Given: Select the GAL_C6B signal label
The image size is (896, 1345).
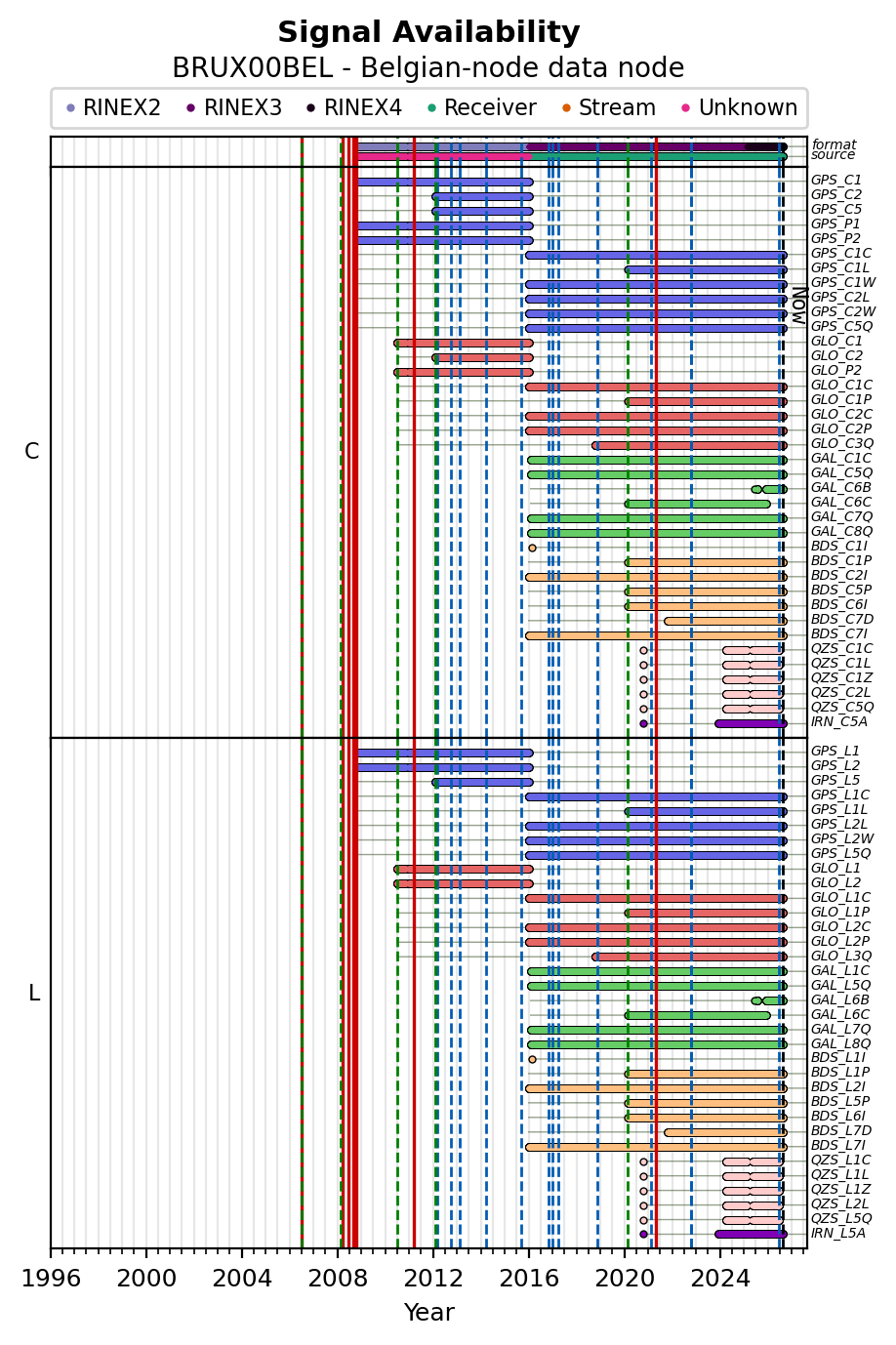Looking at the screenshot, I should click(841, 487).
